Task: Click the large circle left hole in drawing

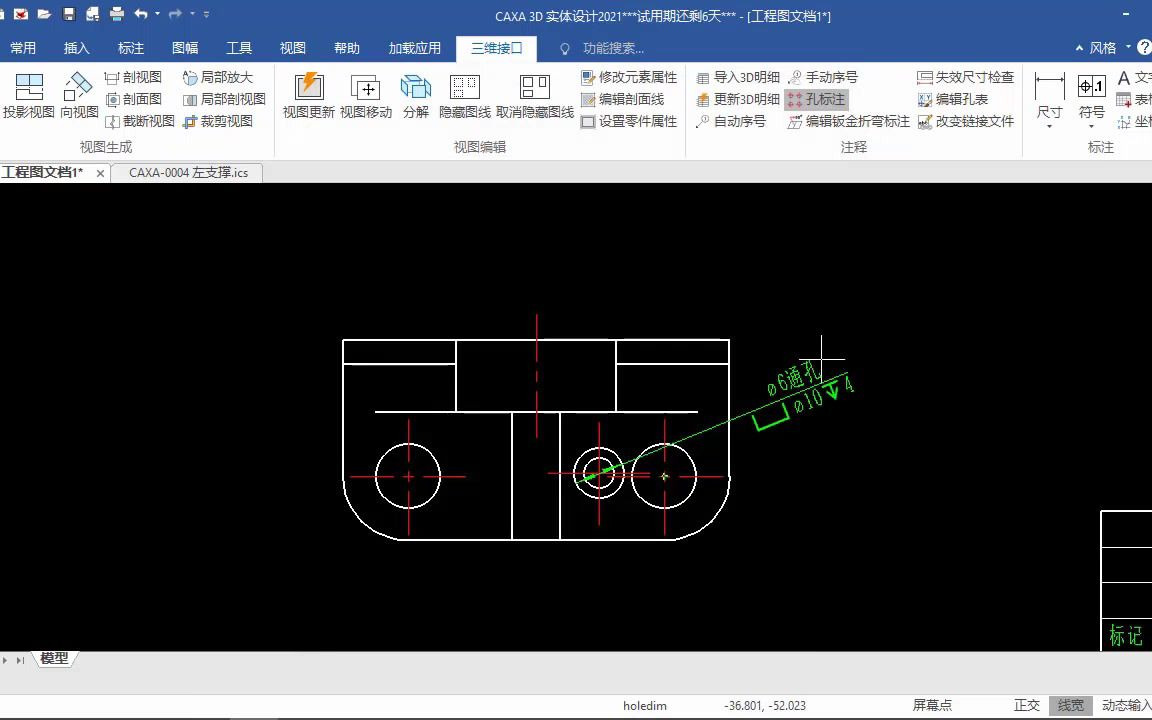Action: (408, 476)
